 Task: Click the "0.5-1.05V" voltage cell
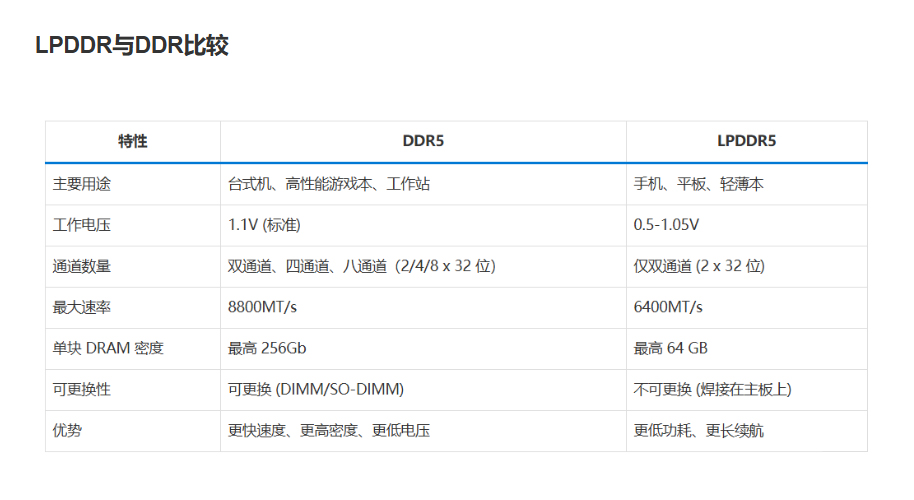(666, 225)
